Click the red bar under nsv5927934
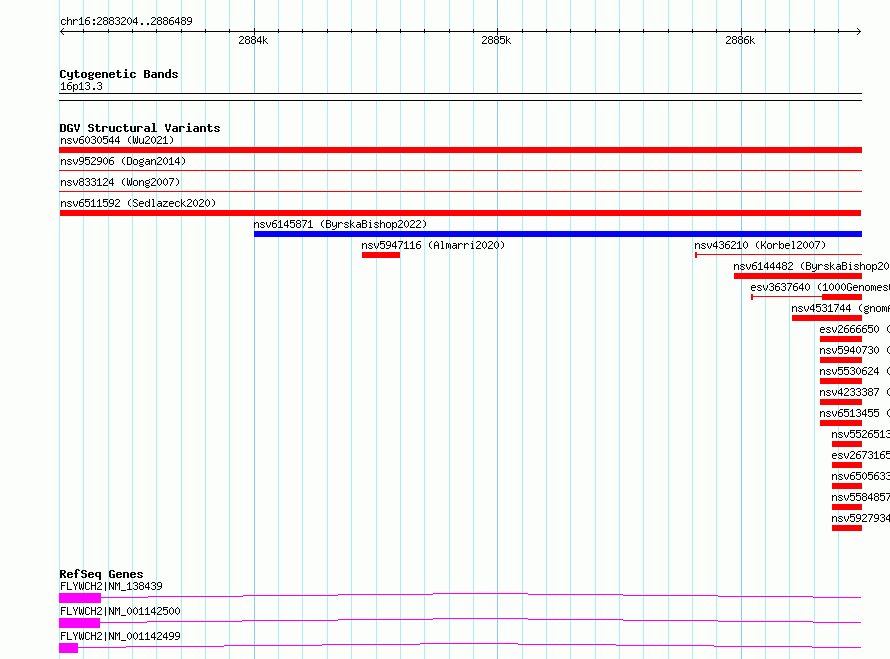 tap(847, 528)
